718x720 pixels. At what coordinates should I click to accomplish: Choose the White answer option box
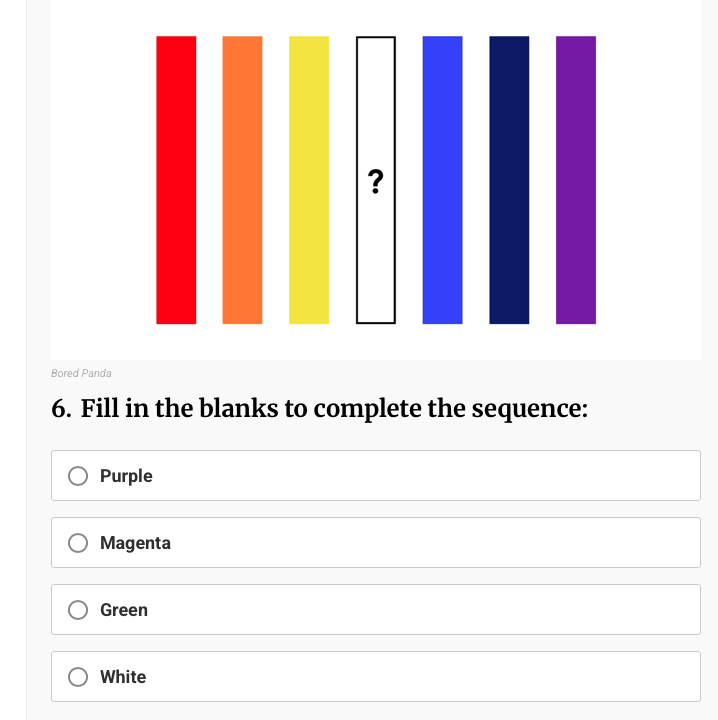click(x=376, y=676)
